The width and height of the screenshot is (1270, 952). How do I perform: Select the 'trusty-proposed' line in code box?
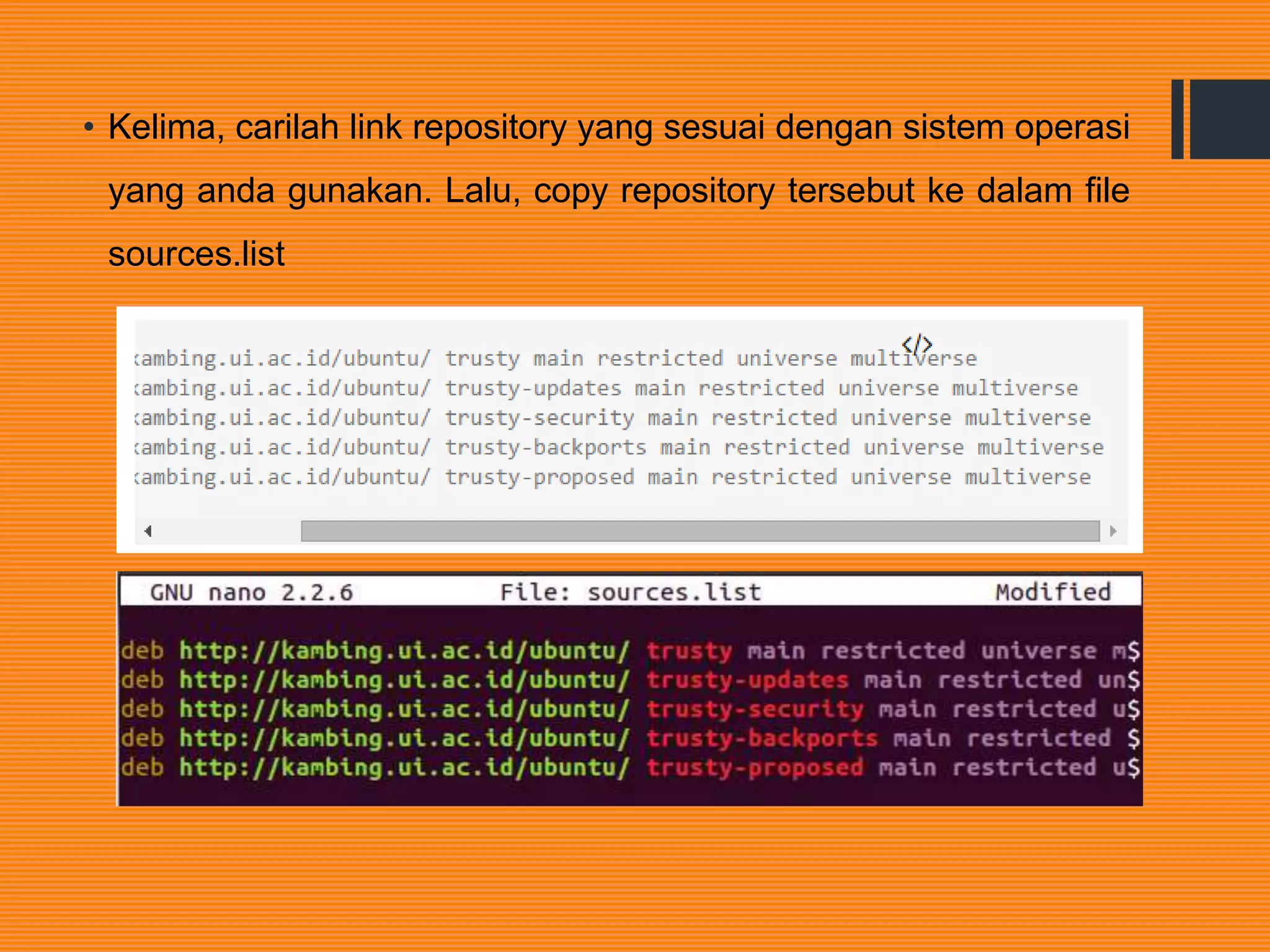tap(613, 477)
